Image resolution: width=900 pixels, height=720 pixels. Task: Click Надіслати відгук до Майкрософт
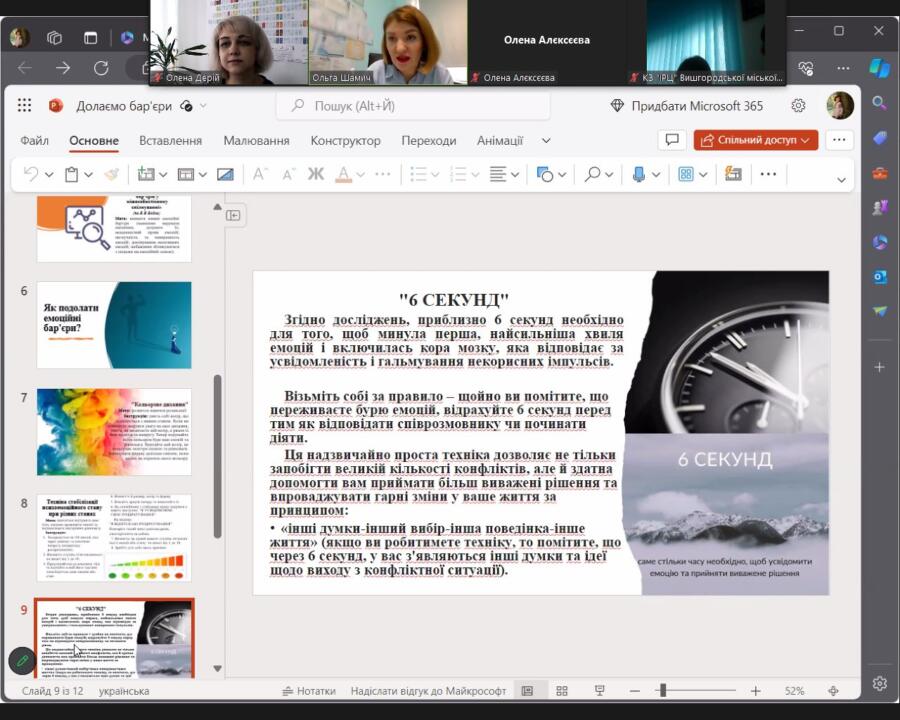[428, 691]
